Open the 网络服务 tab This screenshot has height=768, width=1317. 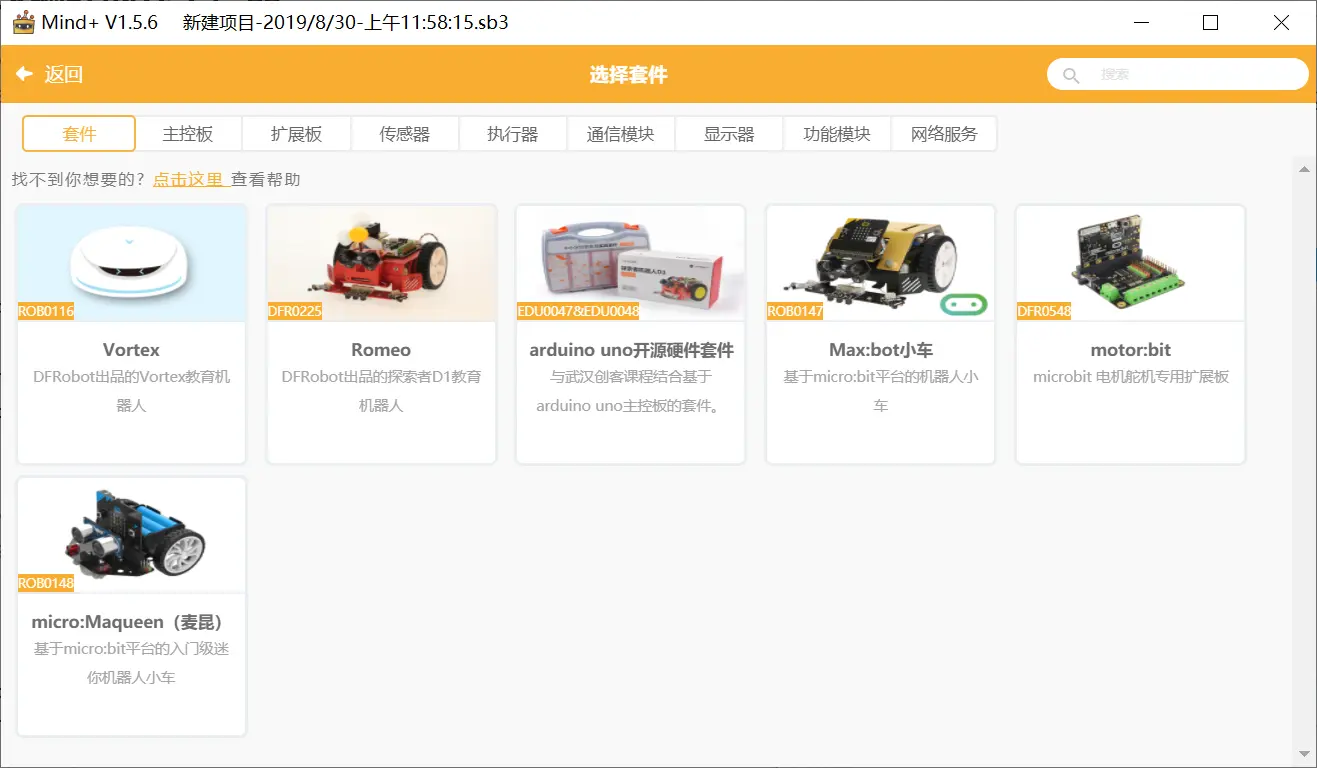click(944, 134)
